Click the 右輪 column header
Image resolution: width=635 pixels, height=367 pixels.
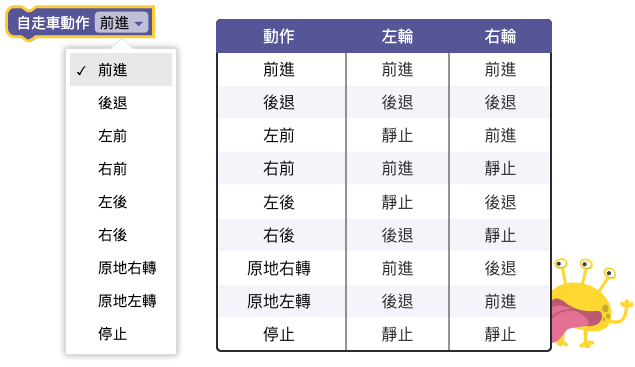(500, 36)
